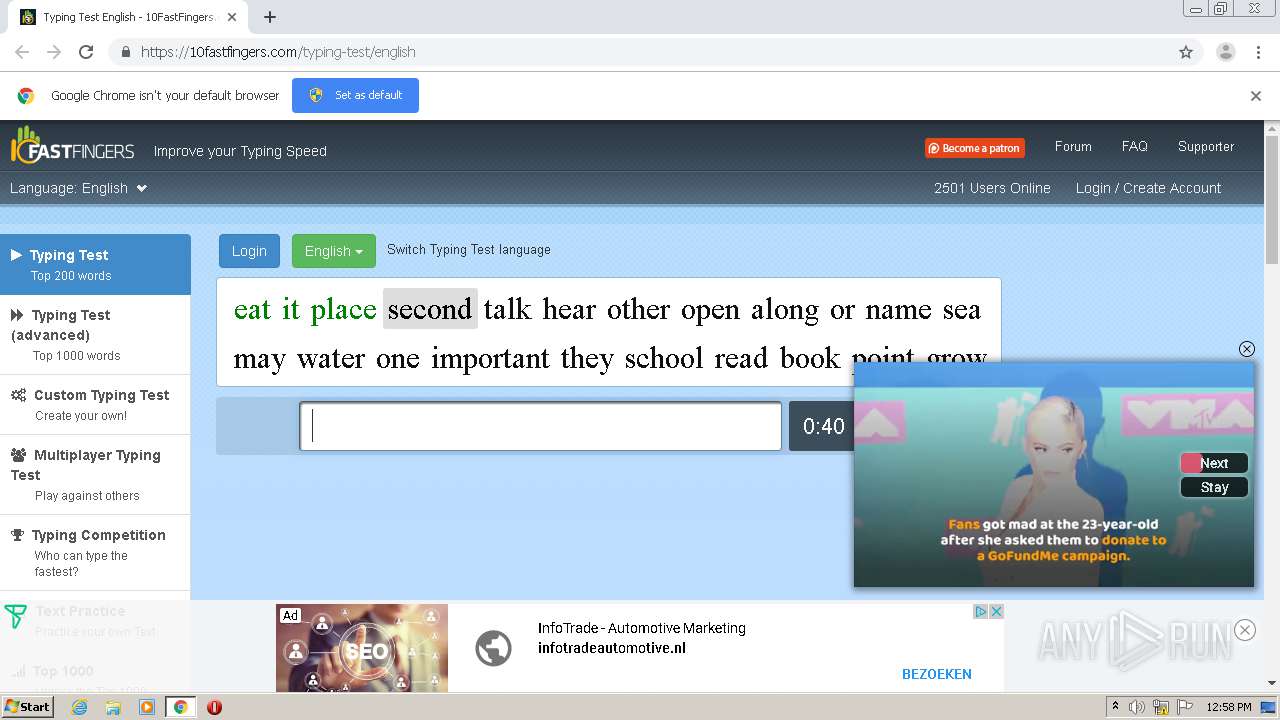Viewport: 1280px width, 720px height.
Task: Reload the page with the refresh icon
Action: coord(86,52)
